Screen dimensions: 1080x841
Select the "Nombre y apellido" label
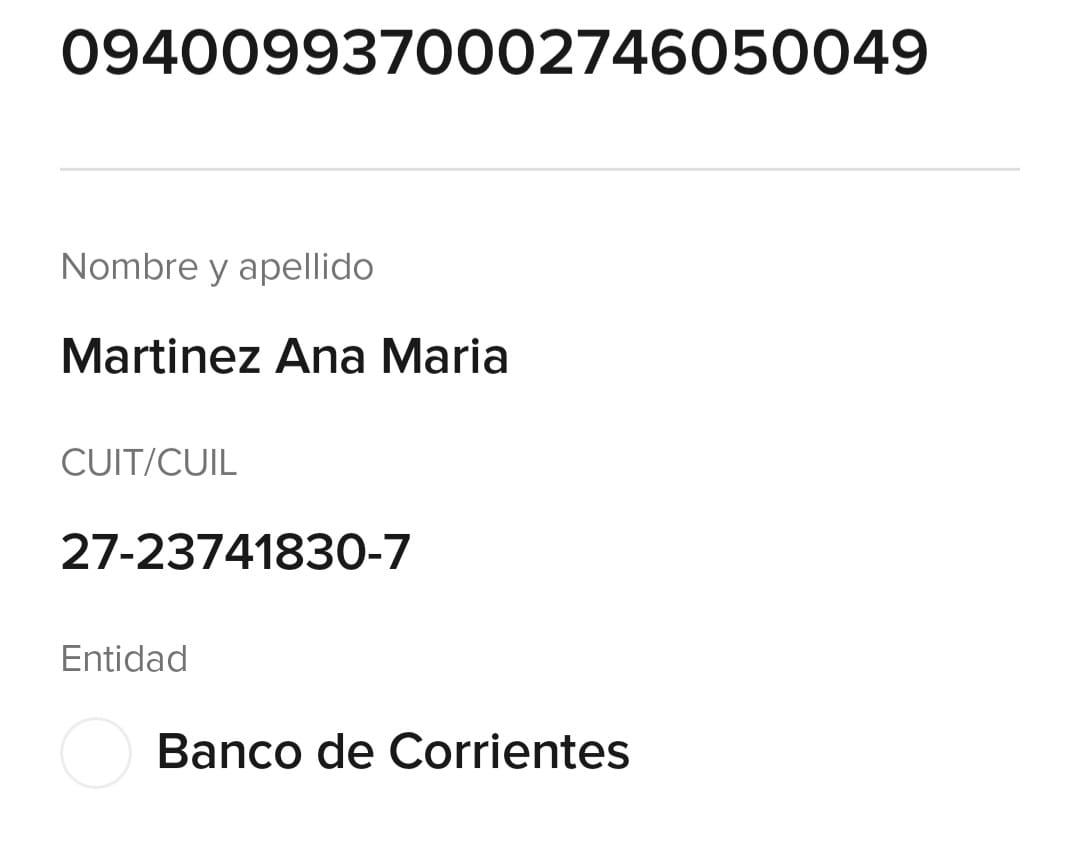pyautogui.click(x=217, y=267)
